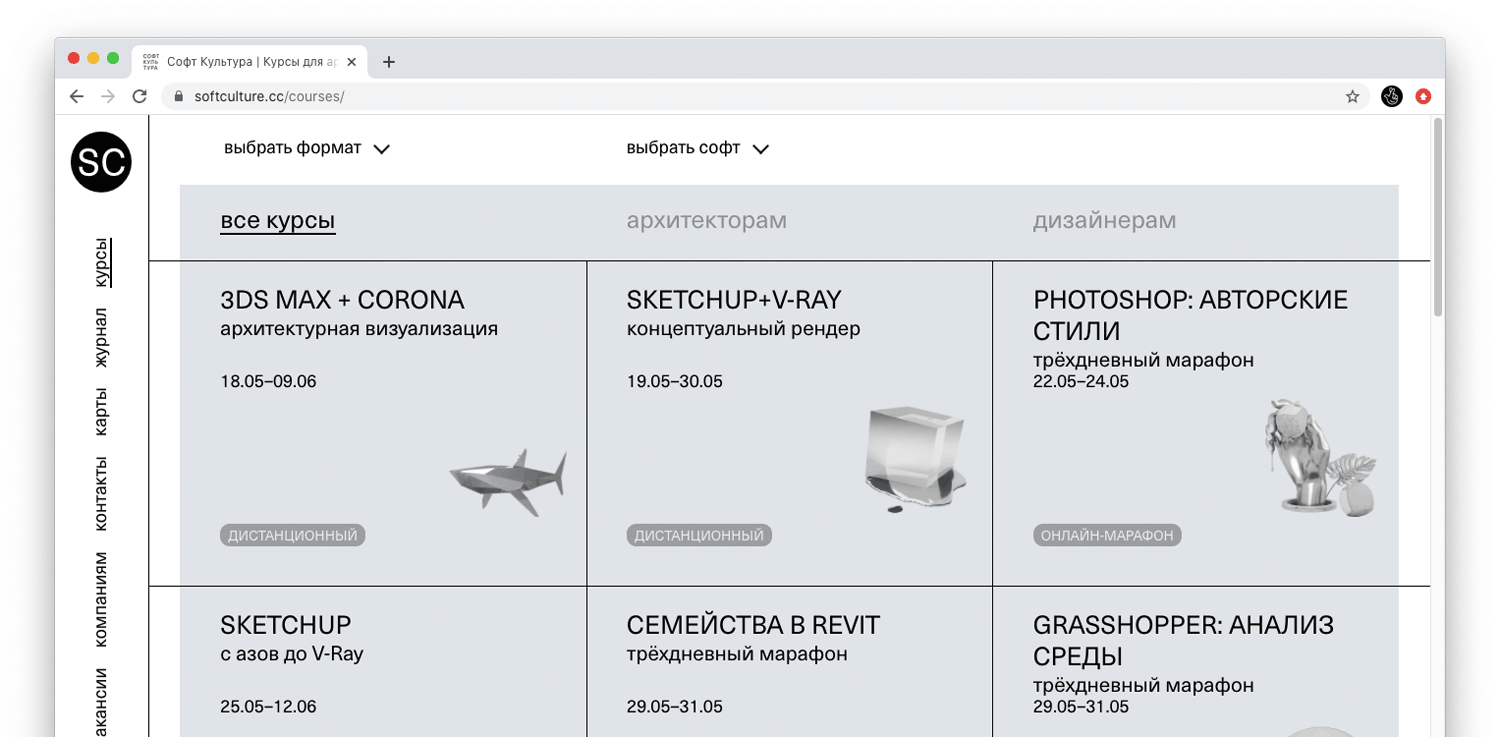The height and width of the screenshot is (737, 1500).
Task: Click трёхдневный марафон under СЕМЕЙСТВА В REVIT
Action: point(737,655)
